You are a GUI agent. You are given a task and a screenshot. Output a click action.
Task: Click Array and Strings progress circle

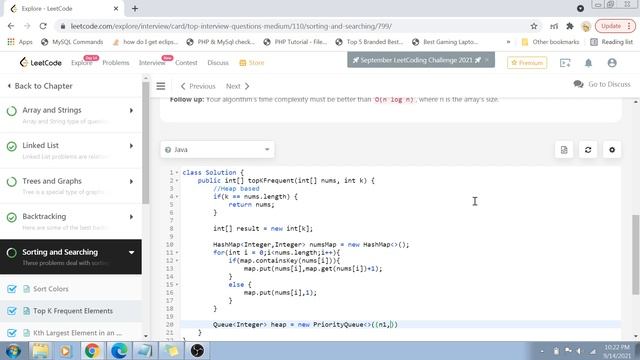12,111
